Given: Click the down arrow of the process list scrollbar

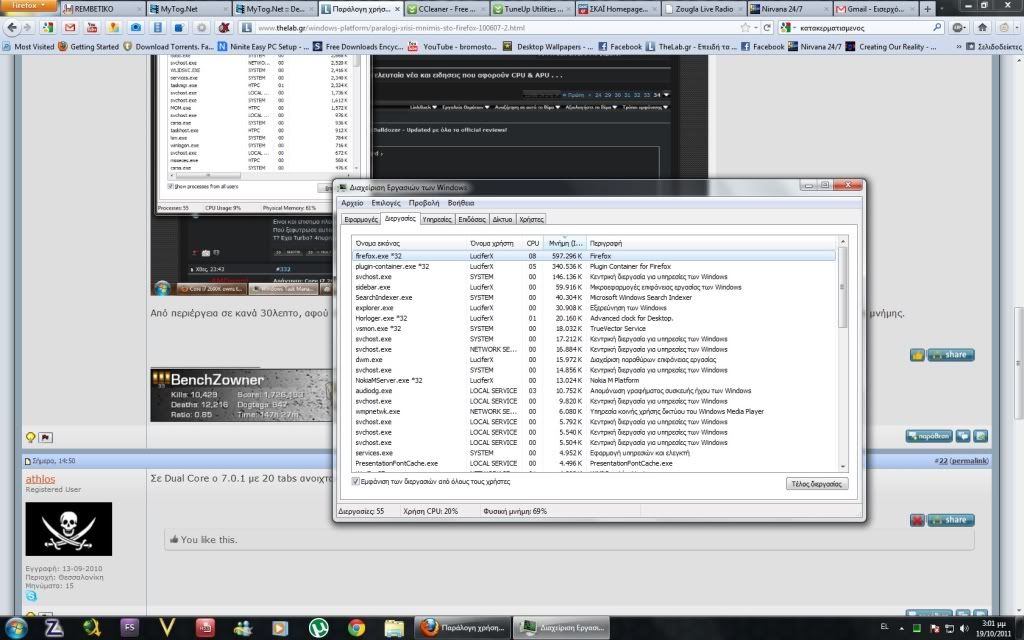Looking at the screenshot, I should click(842, 465).
